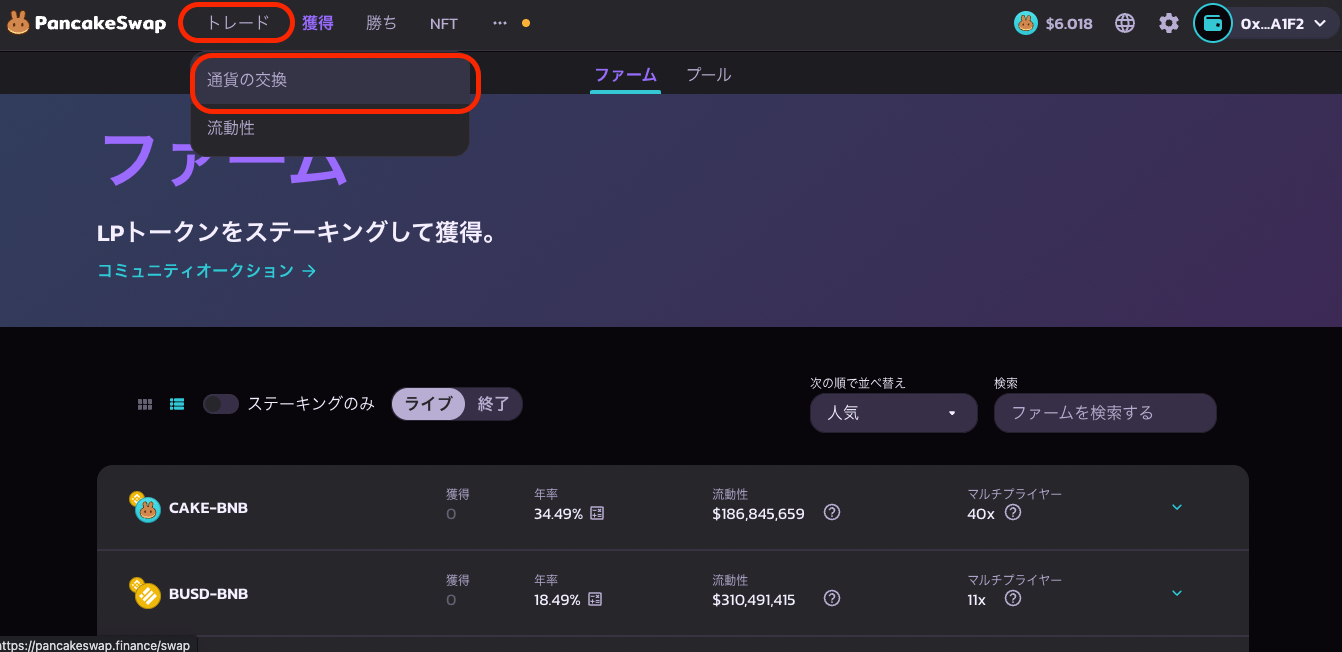Select 流動性 menu item
This screenshot has height=652, width=1342.
click(330, 128)
